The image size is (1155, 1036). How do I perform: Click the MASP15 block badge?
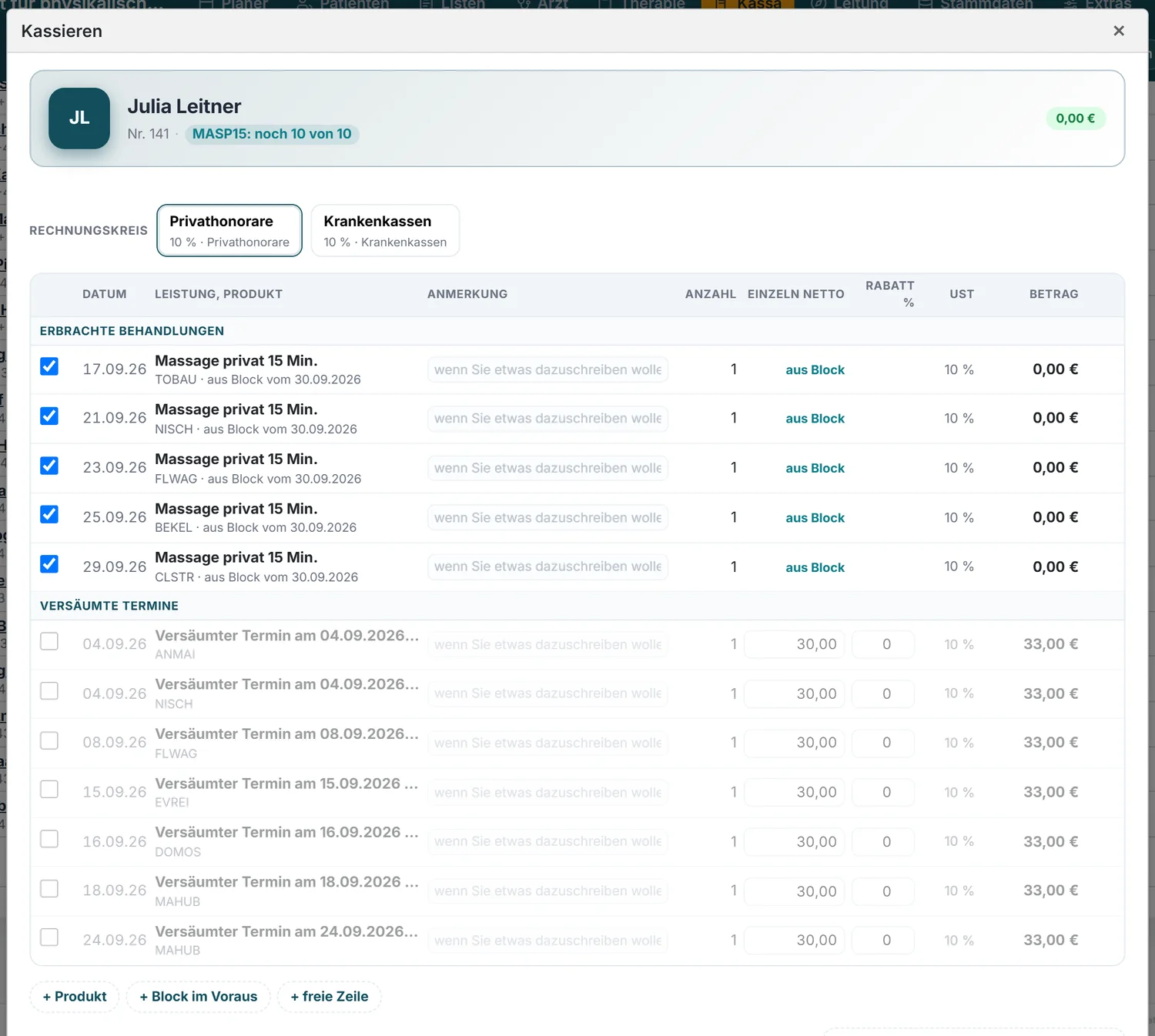(x=272, y=134)
